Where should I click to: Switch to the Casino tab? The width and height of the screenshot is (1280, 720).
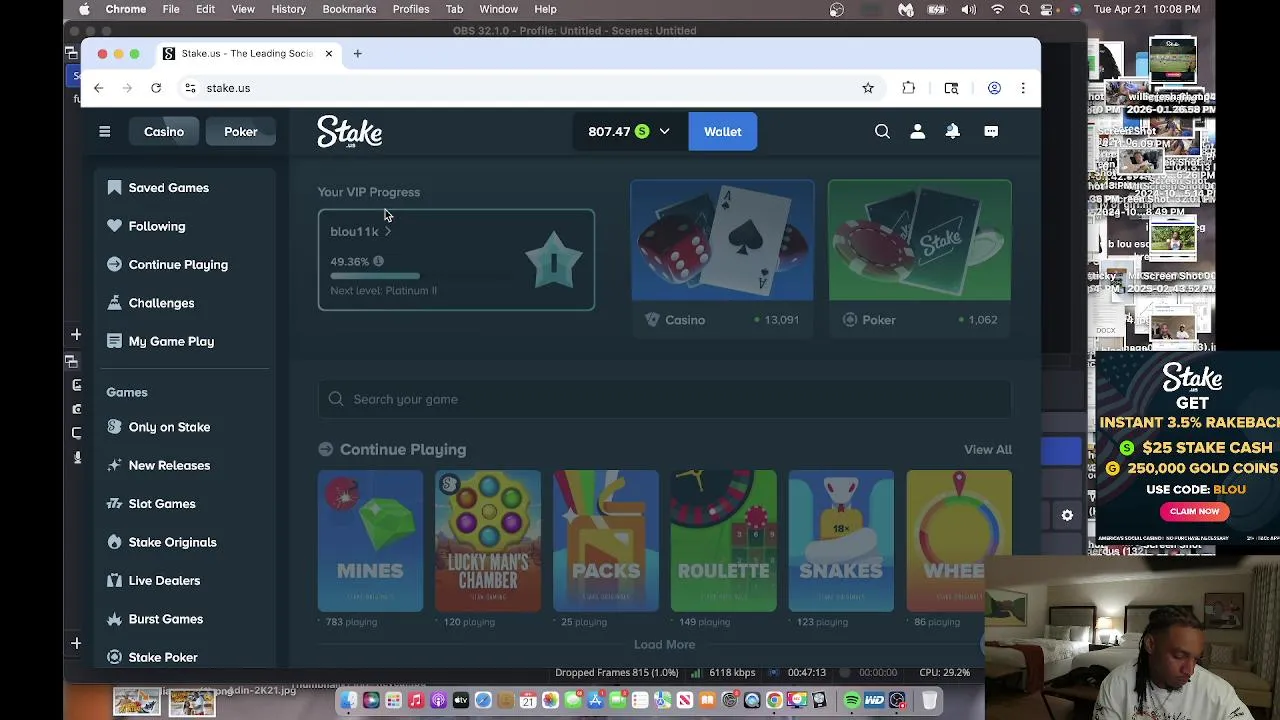(x=164, y=131)
